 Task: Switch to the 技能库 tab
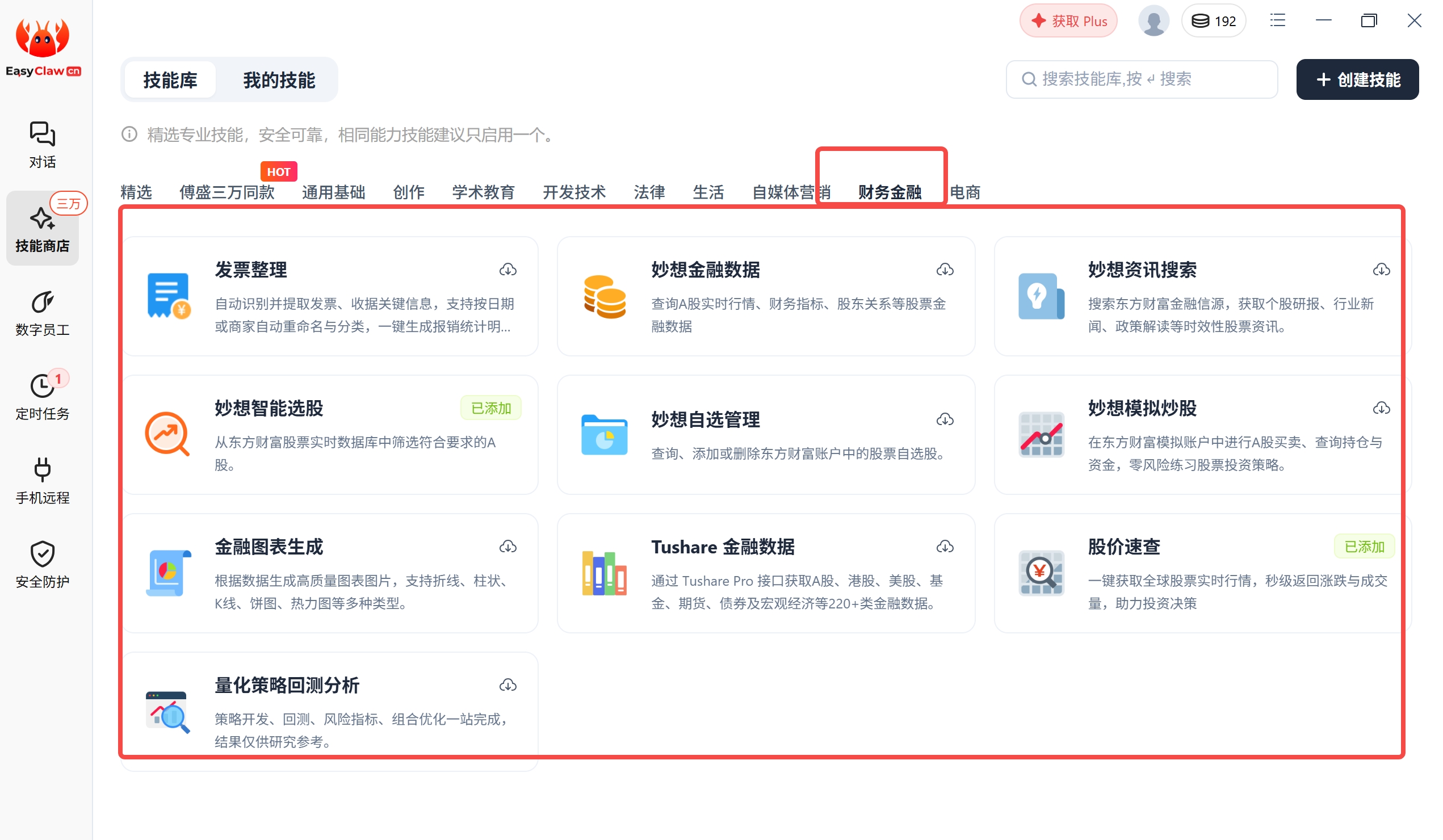[x=170, y=80]
